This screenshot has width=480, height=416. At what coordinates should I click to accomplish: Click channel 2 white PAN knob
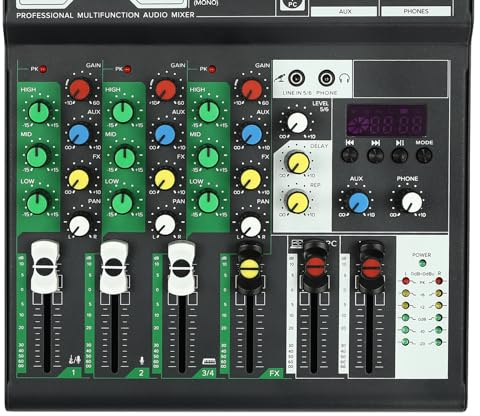click(165, 225)
